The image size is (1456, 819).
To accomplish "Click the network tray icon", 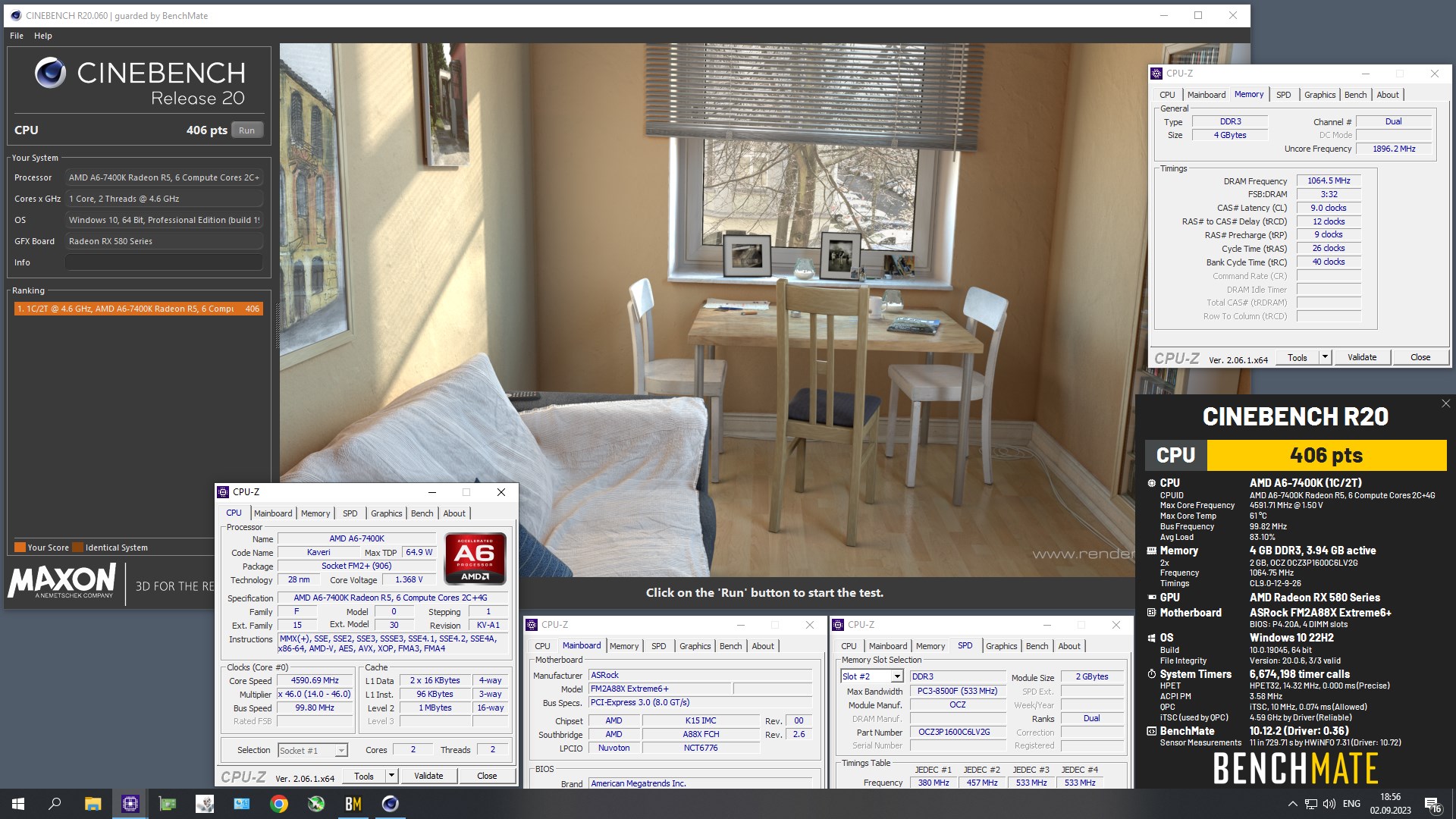I will tap(1311, 804).
